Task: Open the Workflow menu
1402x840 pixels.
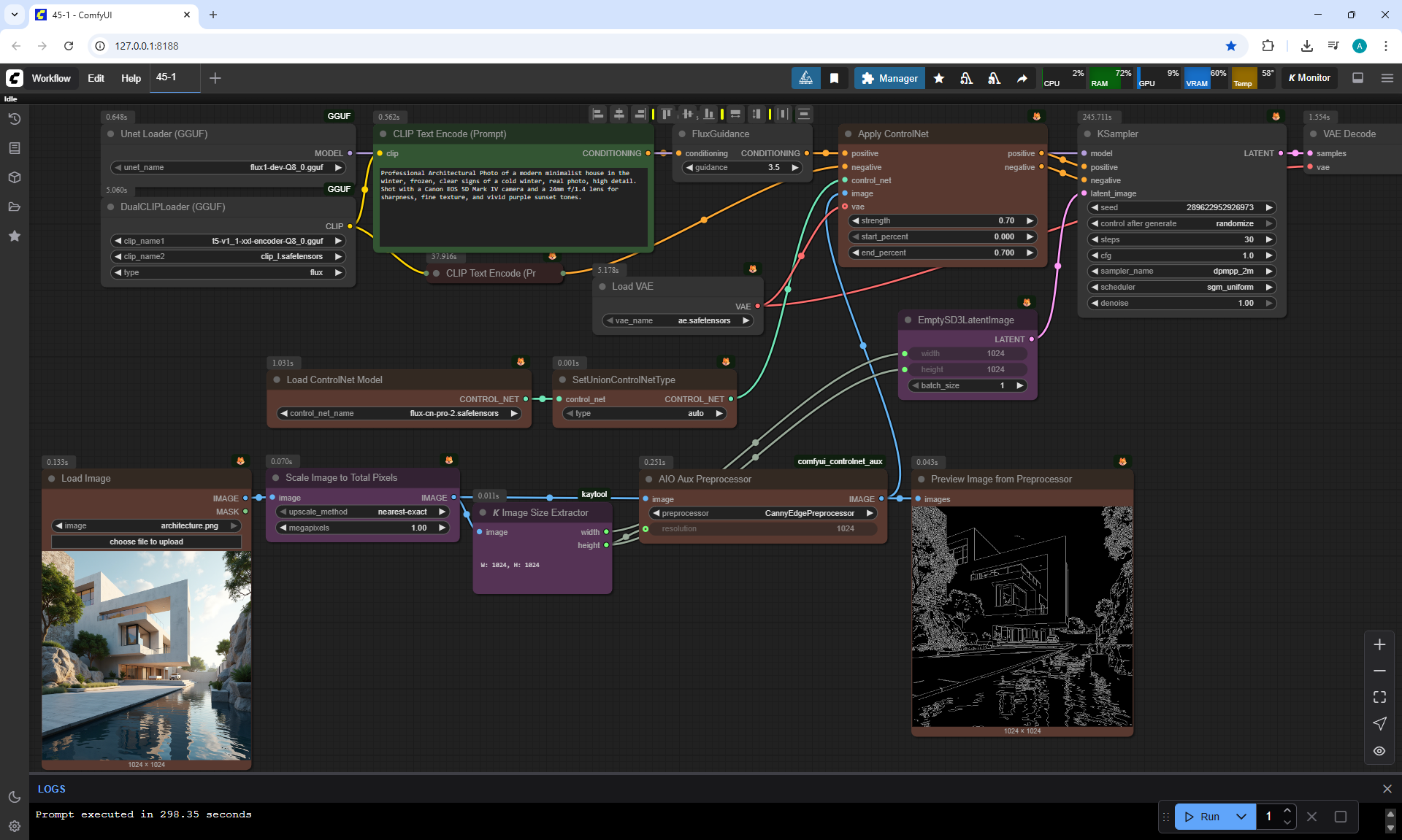Action: [51, 78]
